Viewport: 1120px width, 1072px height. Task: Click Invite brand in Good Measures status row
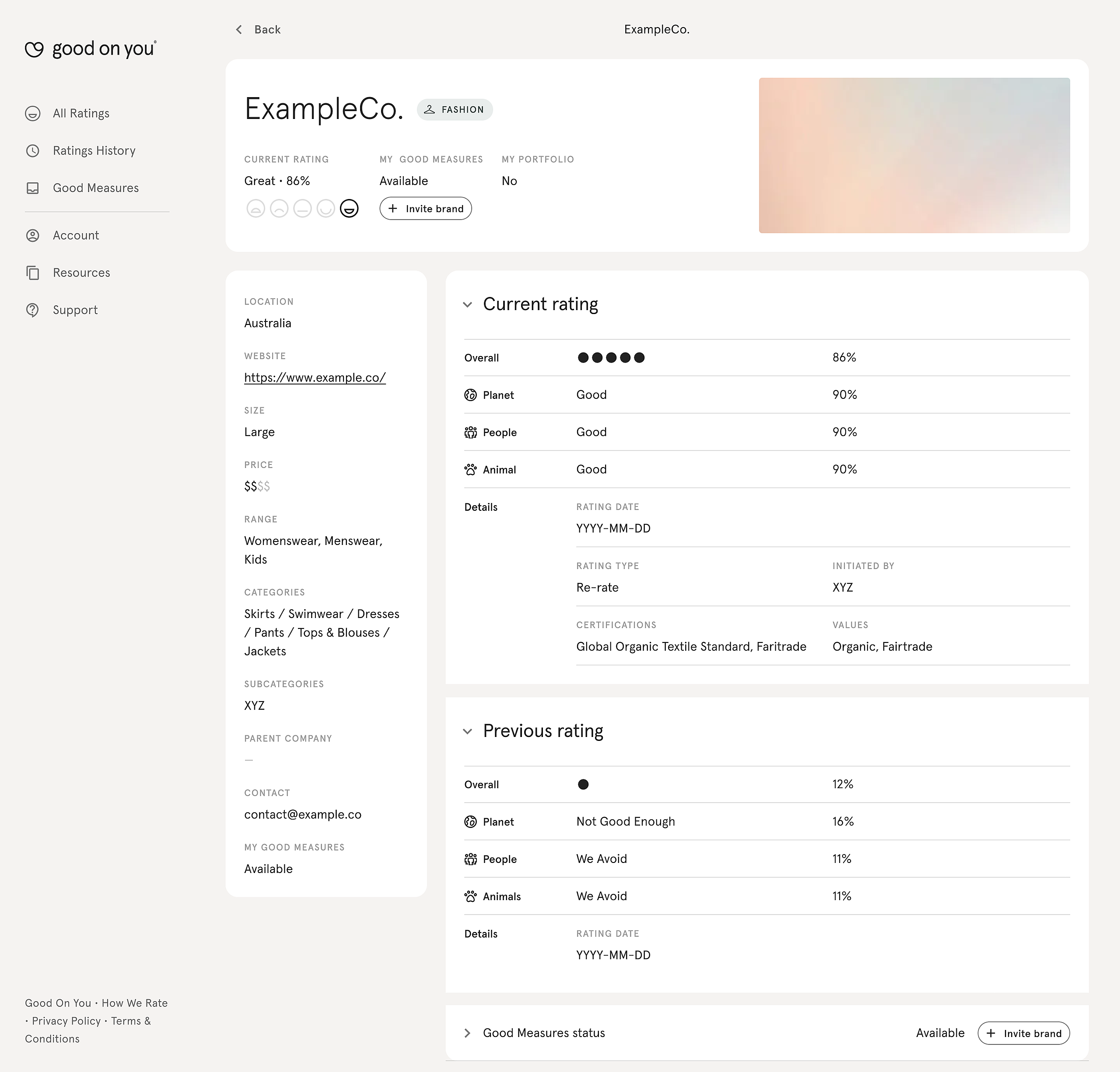(1023, 1033)
